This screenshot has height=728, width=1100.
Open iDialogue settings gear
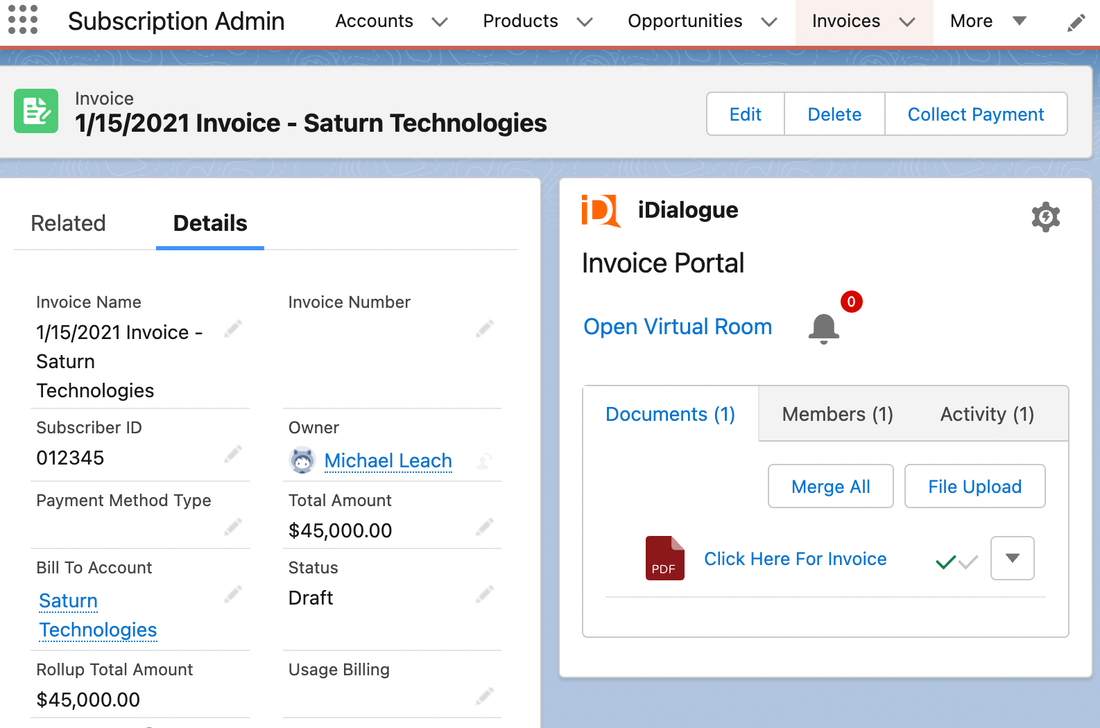point(1045,217)
